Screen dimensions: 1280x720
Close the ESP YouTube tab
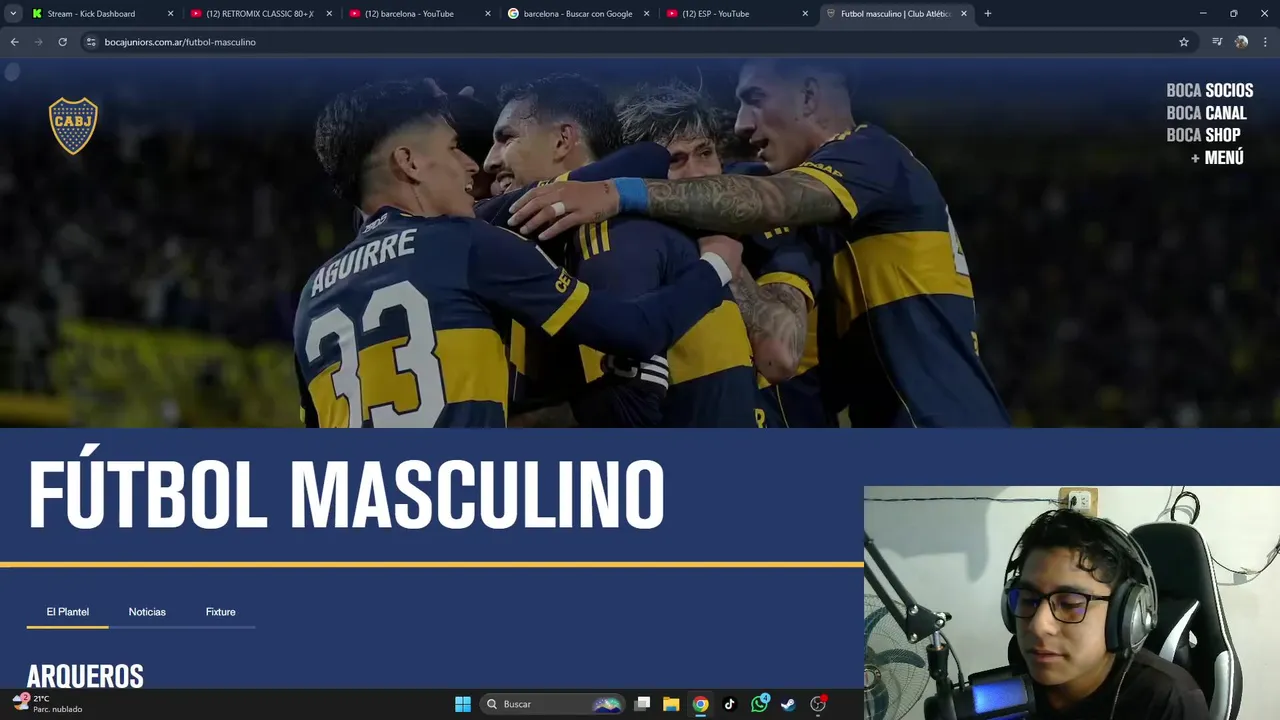[x=805, y=14]
